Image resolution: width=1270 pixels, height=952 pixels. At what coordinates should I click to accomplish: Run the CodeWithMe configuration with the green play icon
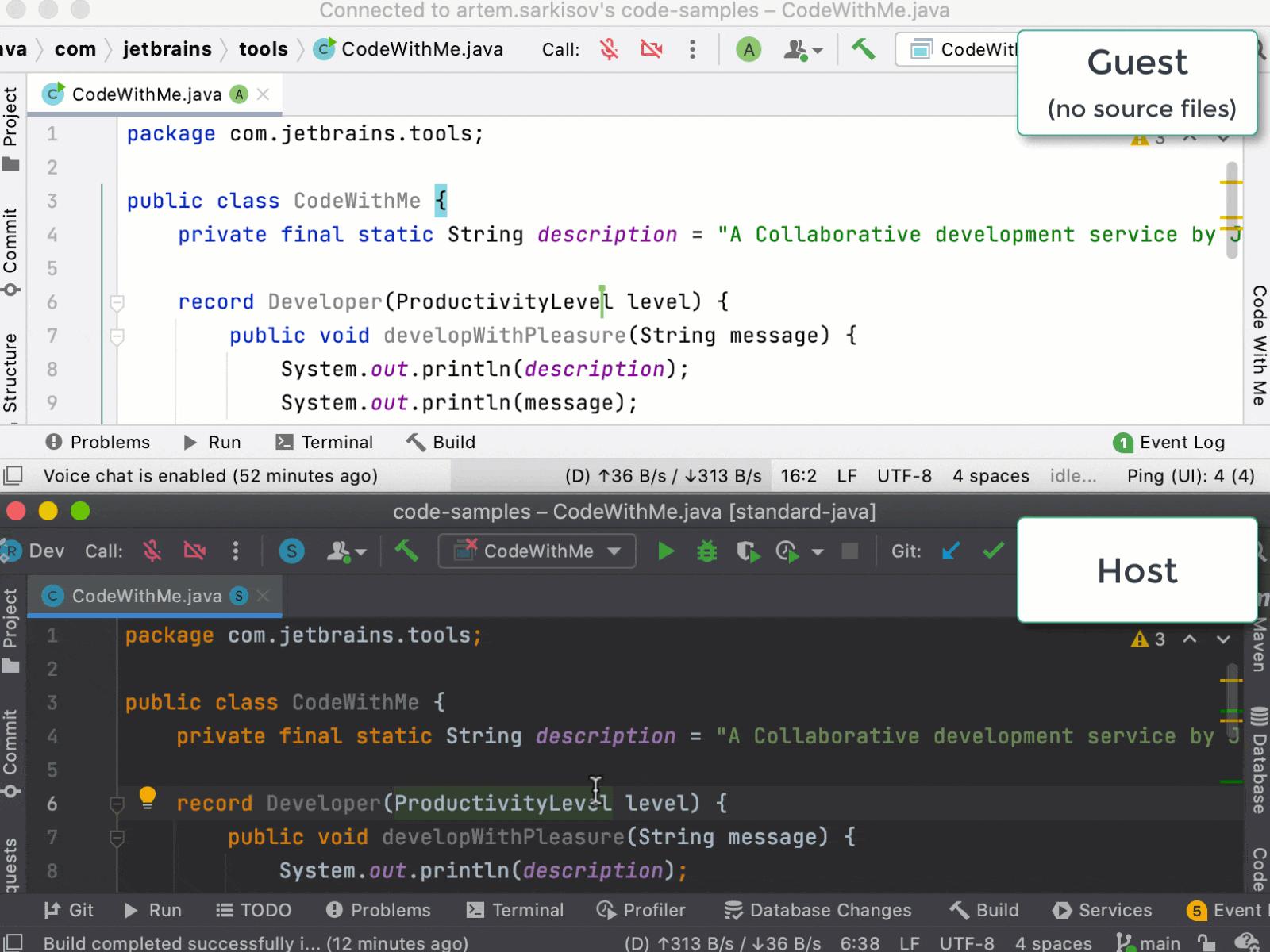coord(665,551)
